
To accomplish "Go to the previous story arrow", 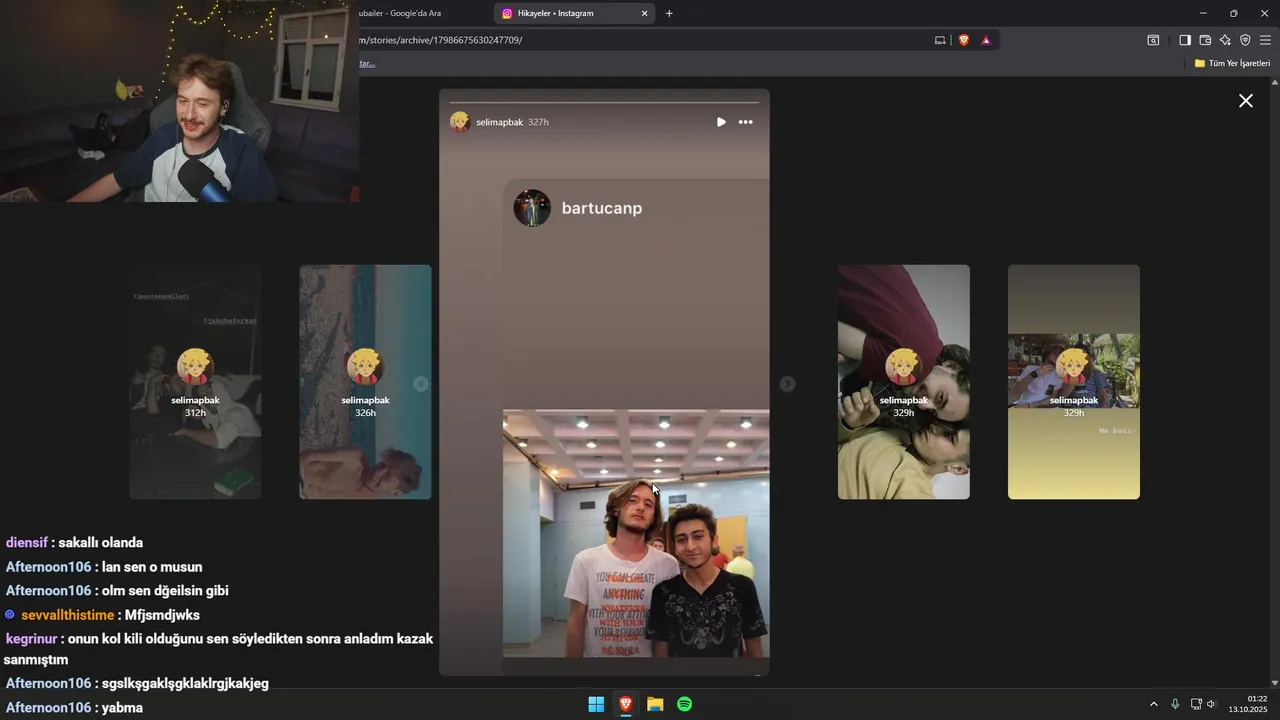I will point(421,384).
